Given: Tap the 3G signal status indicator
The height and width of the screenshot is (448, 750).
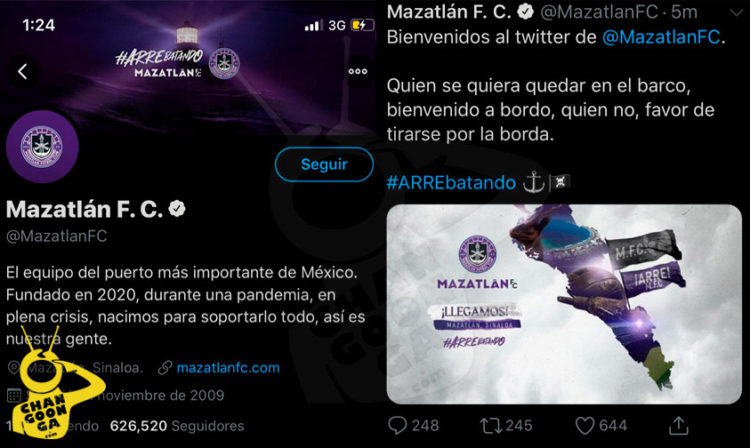Looking at the screenshot, I should coord(337,25).
